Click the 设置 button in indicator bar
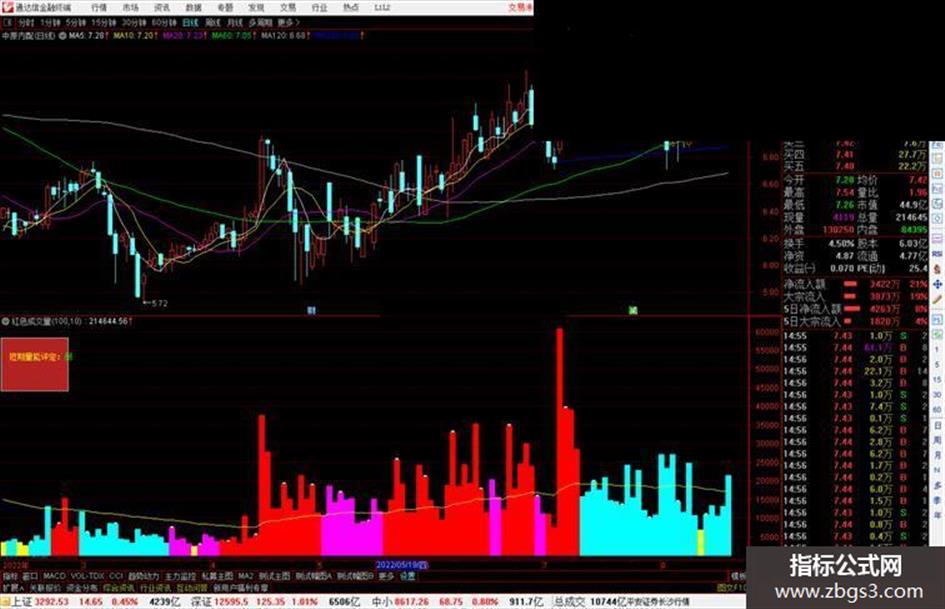 pos(408,576)
